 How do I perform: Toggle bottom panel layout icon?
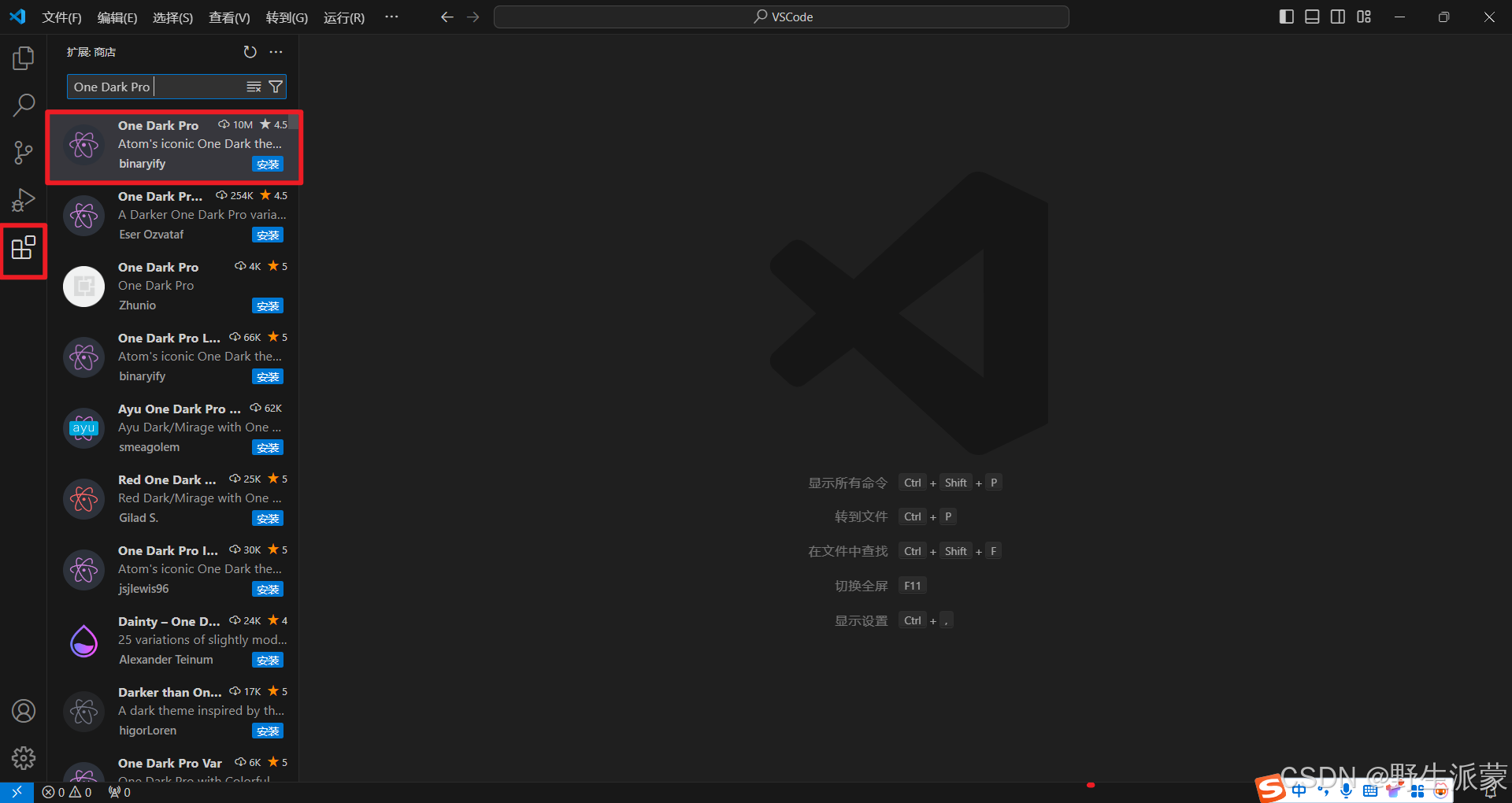pyautogui.click(x=1312, y=17)
